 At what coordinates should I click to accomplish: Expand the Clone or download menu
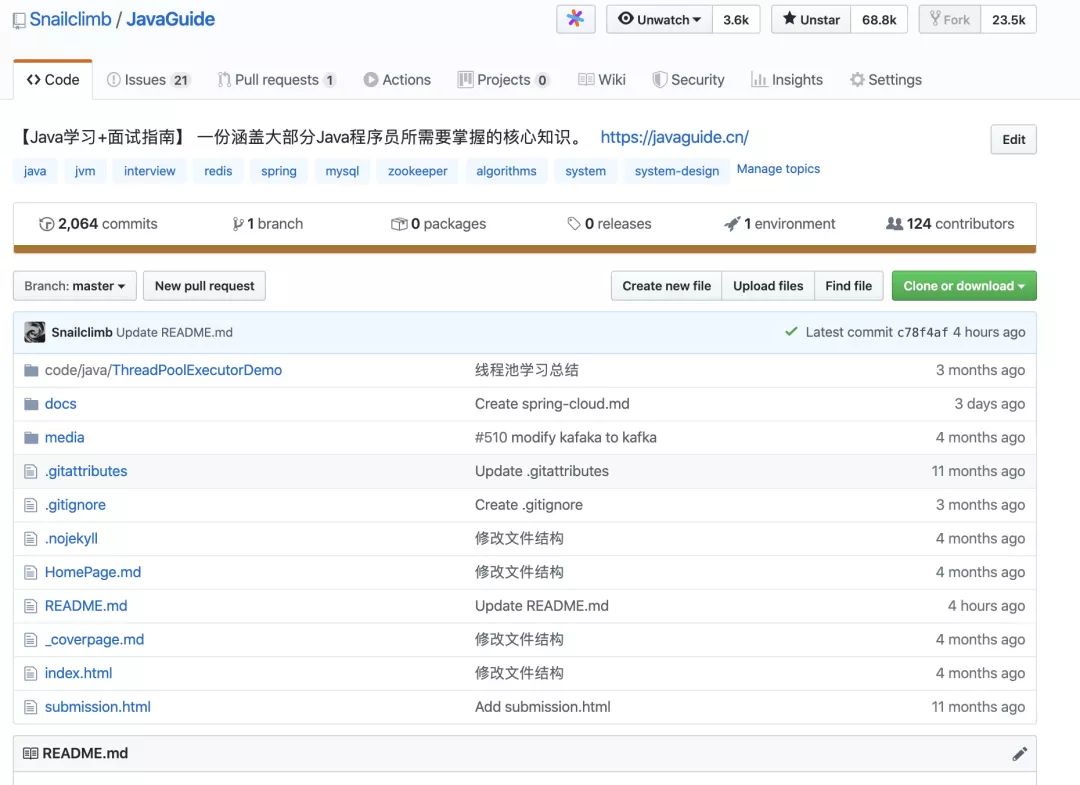tap(964, 286)
